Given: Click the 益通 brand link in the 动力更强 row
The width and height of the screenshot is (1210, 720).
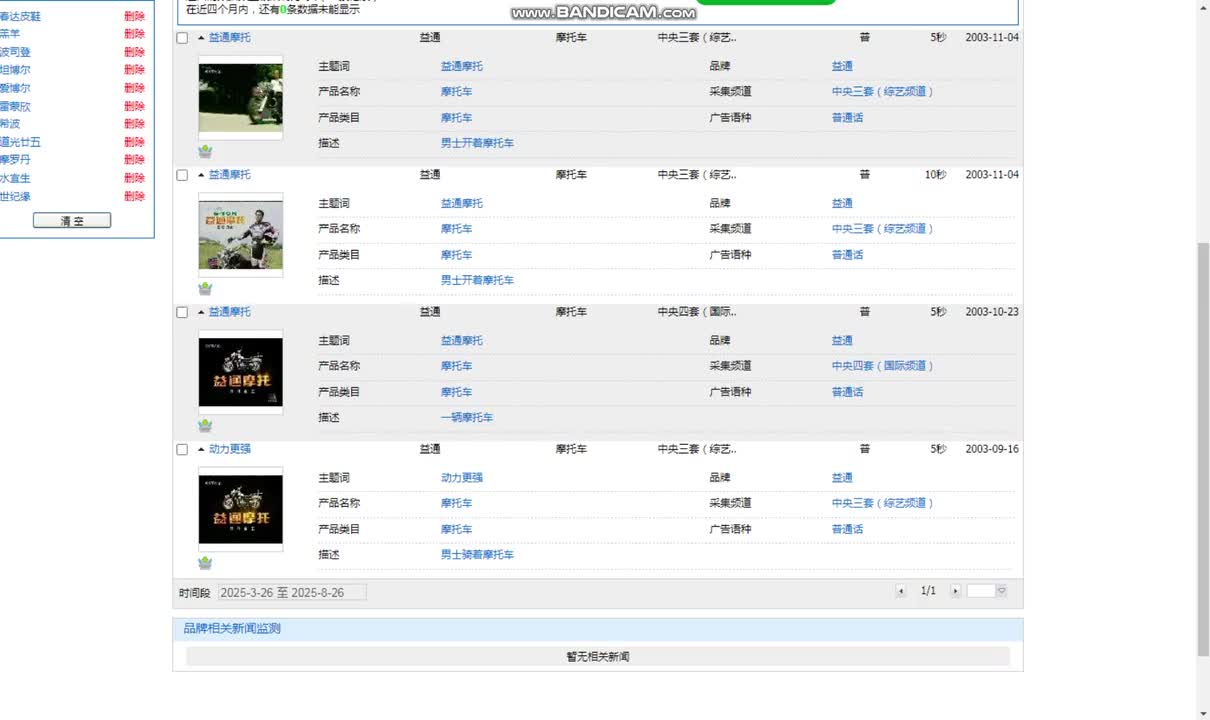Looking at the screenshot, I should point(842,478).
